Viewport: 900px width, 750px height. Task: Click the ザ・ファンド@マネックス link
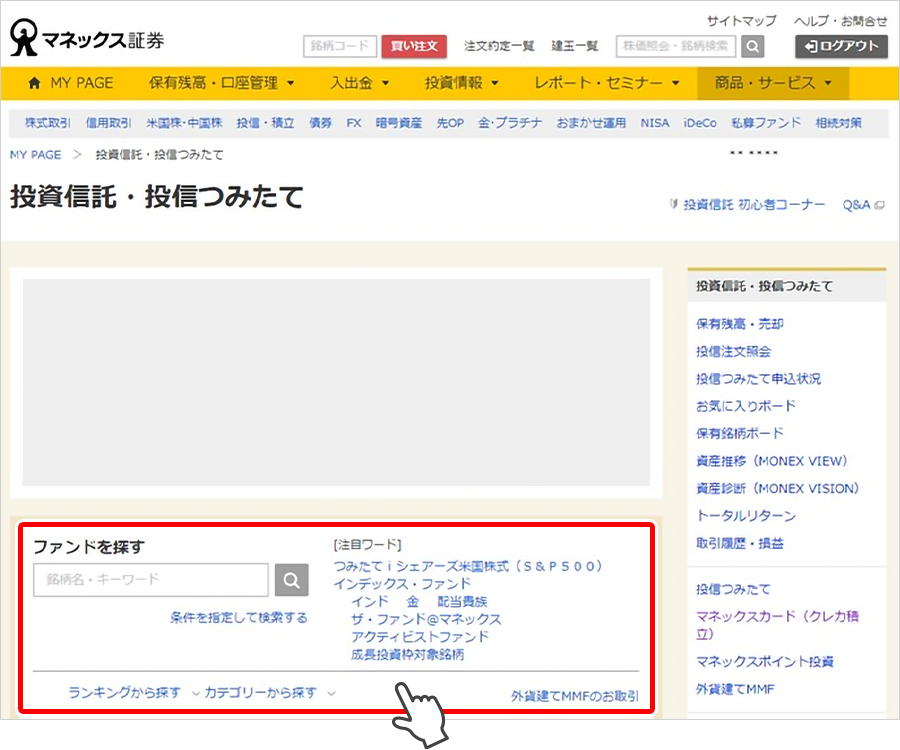tap(426, 619)
